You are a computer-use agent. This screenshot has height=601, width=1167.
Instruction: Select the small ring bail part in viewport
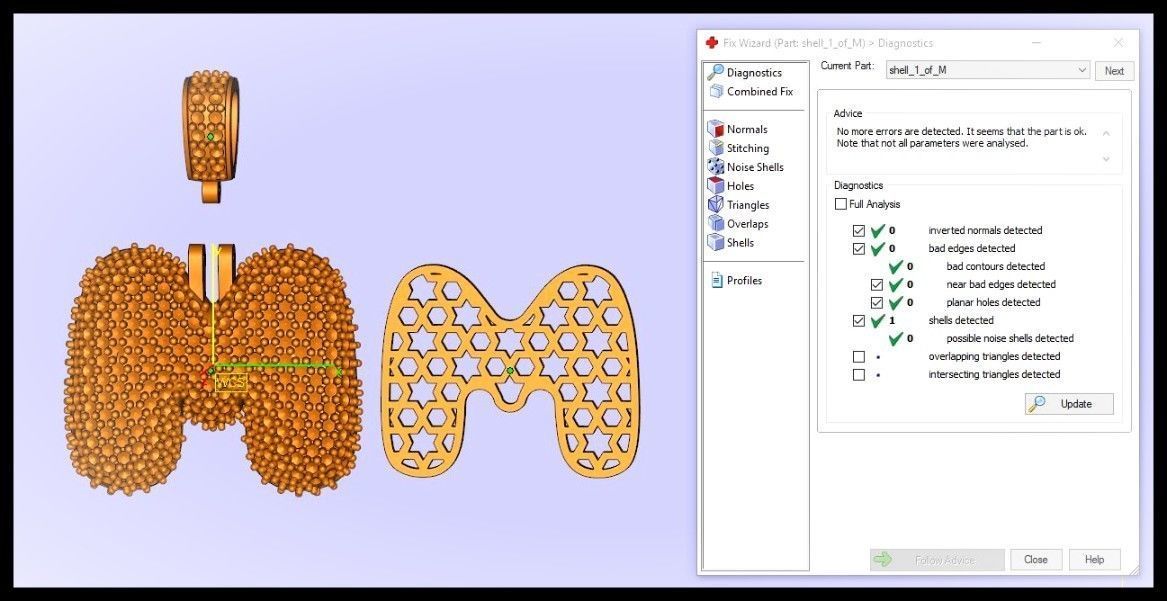pyautogui.click(x=211, y=137)
